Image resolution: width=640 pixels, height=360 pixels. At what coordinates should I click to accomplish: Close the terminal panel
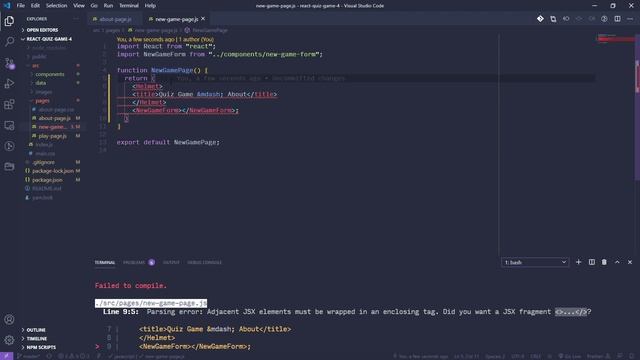point(630,262)
